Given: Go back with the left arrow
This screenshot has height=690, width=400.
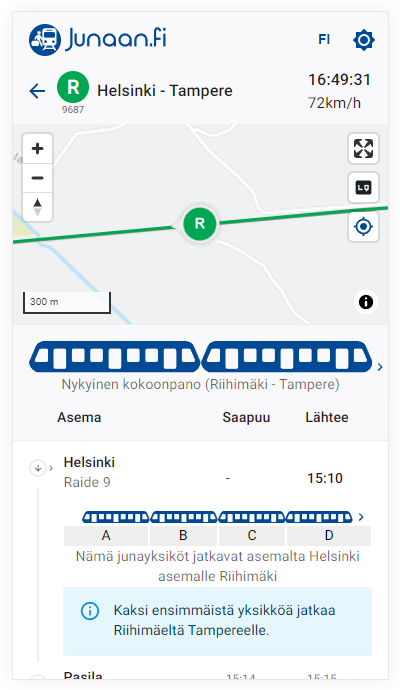Looking at the screenshot, I should point(37,91).
